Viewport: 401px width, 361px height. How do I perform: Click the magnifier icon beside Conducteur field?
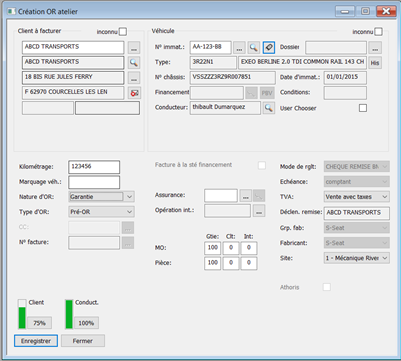click(269, 108)
